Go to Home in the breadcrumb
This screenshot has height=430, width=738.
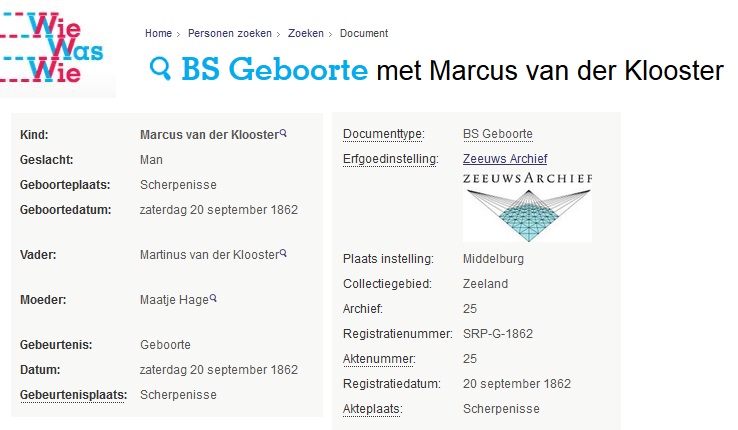[158, 33]
